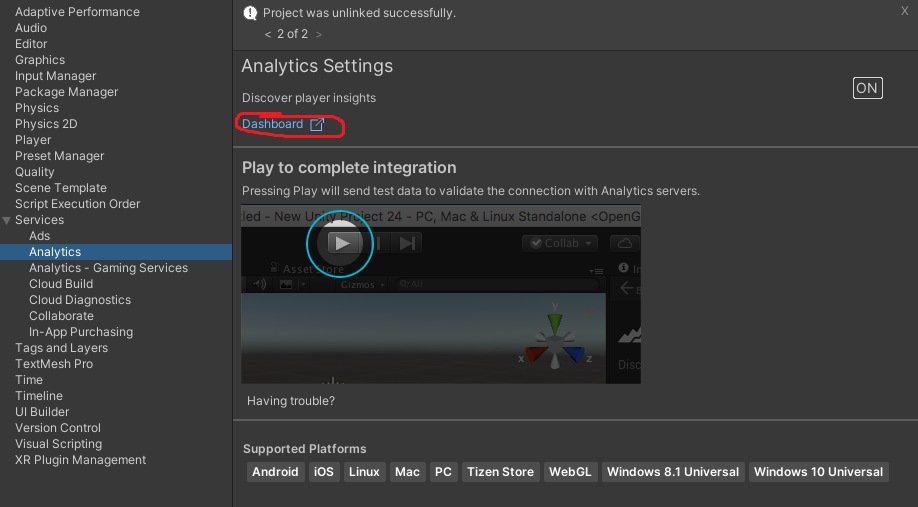The width and height of the screenshot is (918, 507).
Task: Select Package Manager settings
Action: [67, 92]
